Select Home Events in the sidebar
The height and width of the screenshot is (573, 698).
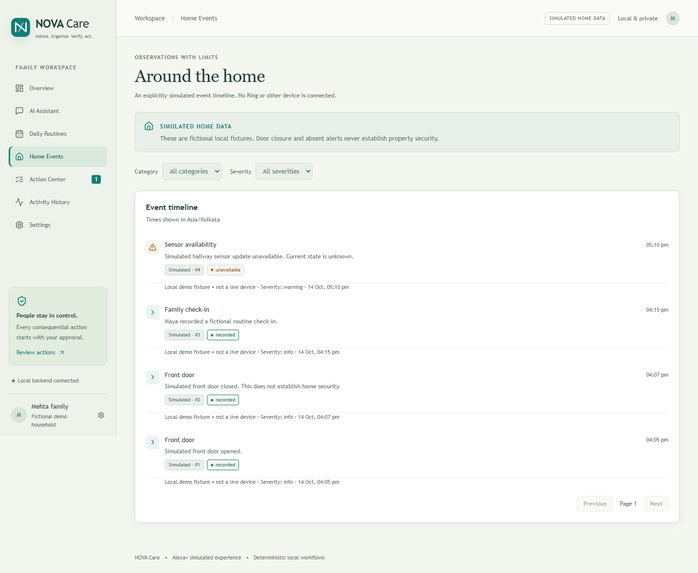click(58, 157)
